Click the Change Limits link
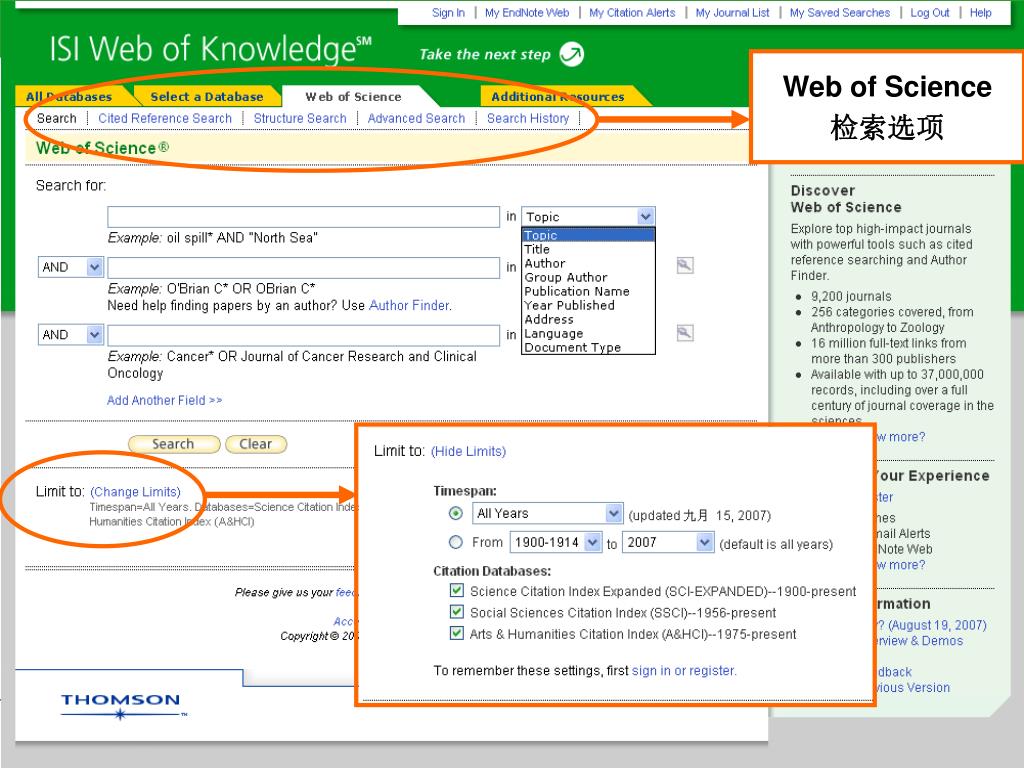1024x768 pixels. [135, 492]
